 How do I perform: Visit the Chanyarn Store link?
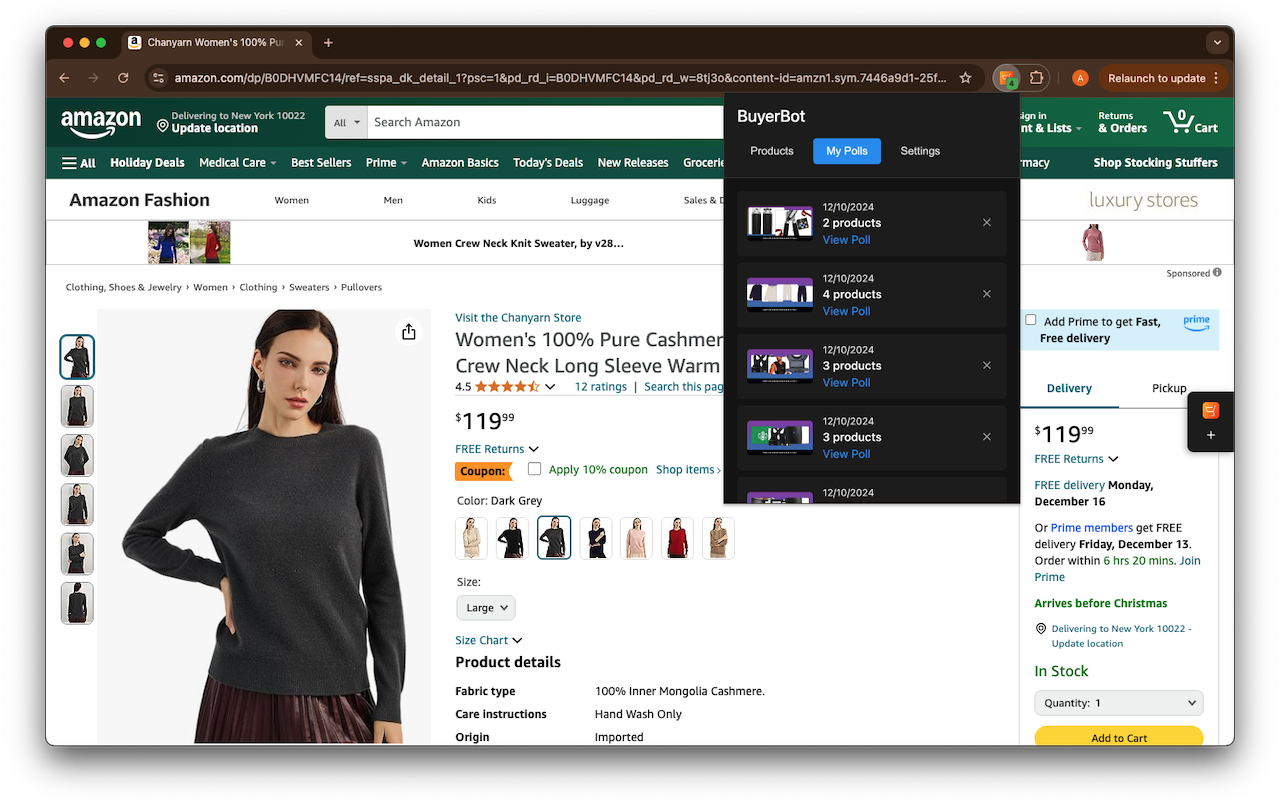point(518,318)
